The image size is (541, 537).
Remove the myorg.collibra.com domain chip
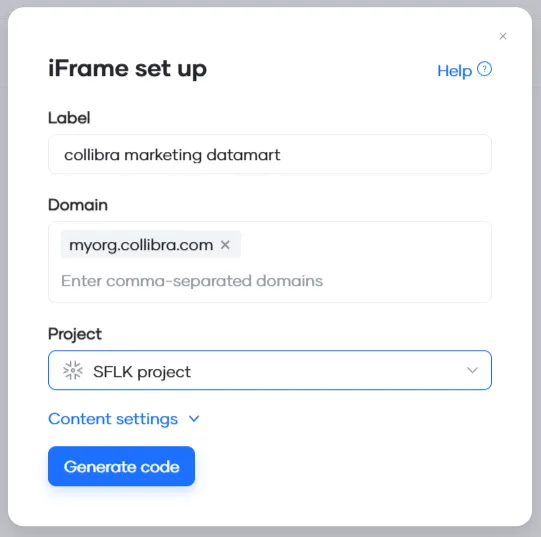point(225,245)
